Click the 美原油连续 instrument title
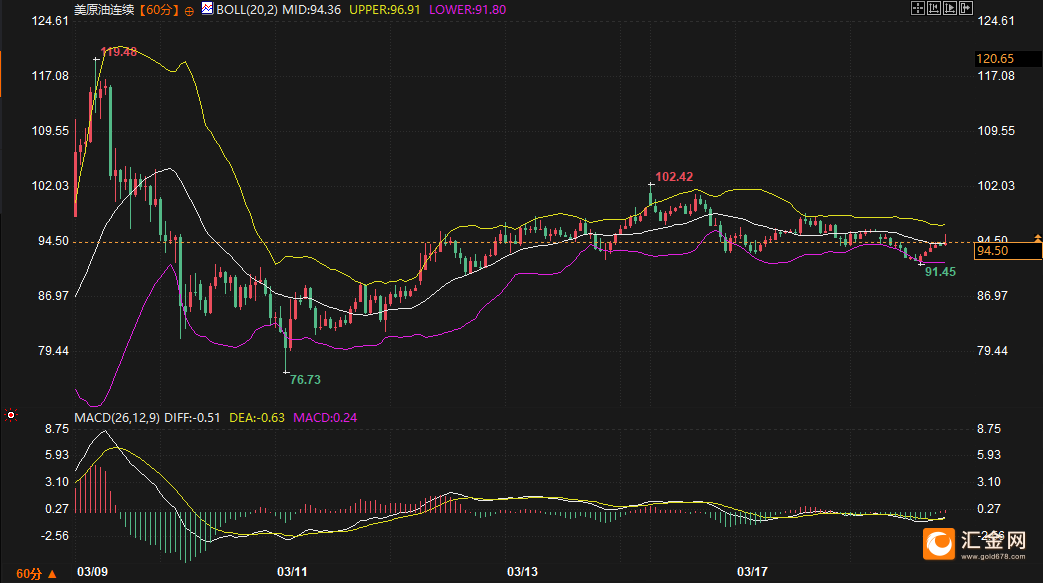This screenshot has height=583, width=1043. point(104,9)
